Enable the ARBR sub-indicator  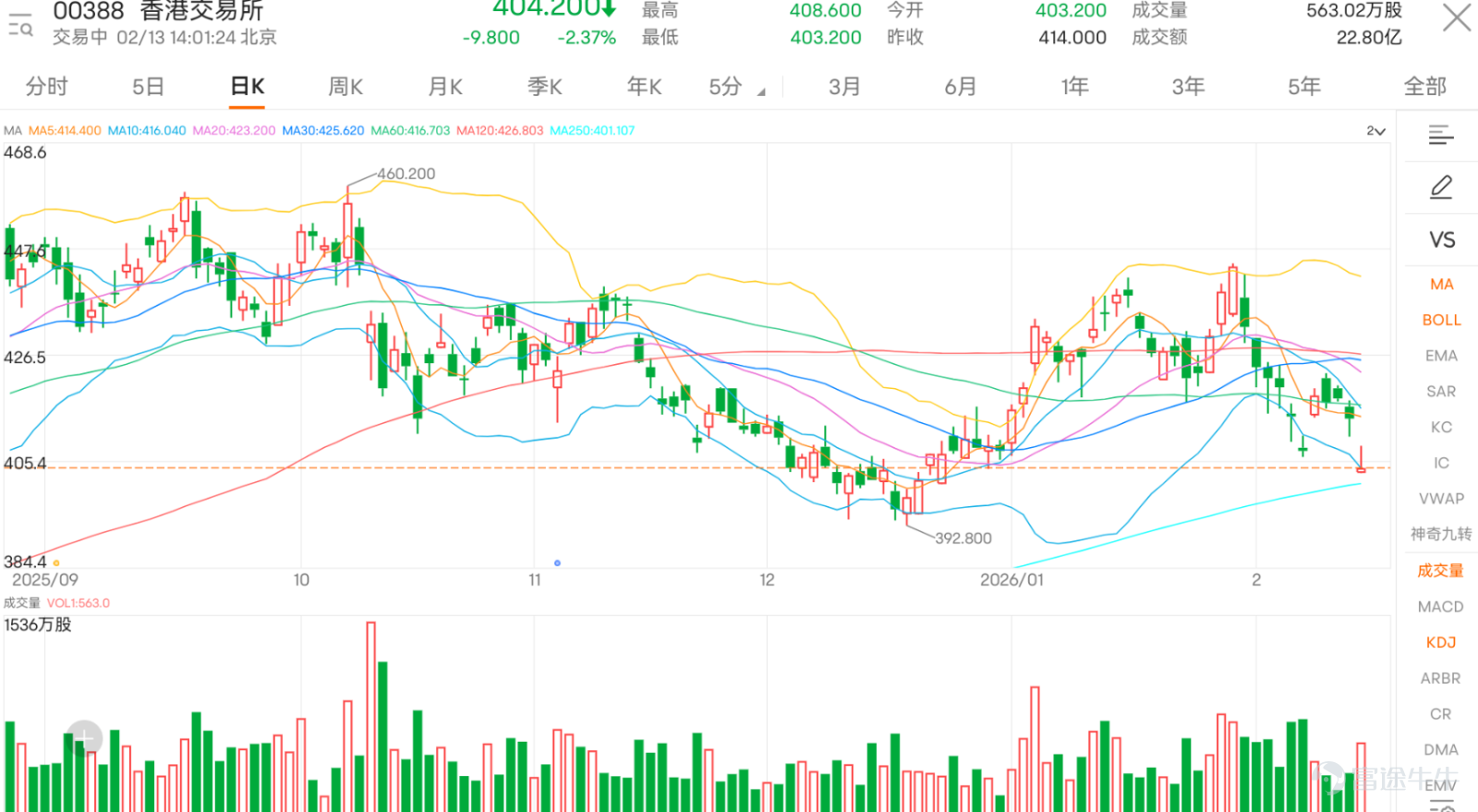tap(1442, 678)
